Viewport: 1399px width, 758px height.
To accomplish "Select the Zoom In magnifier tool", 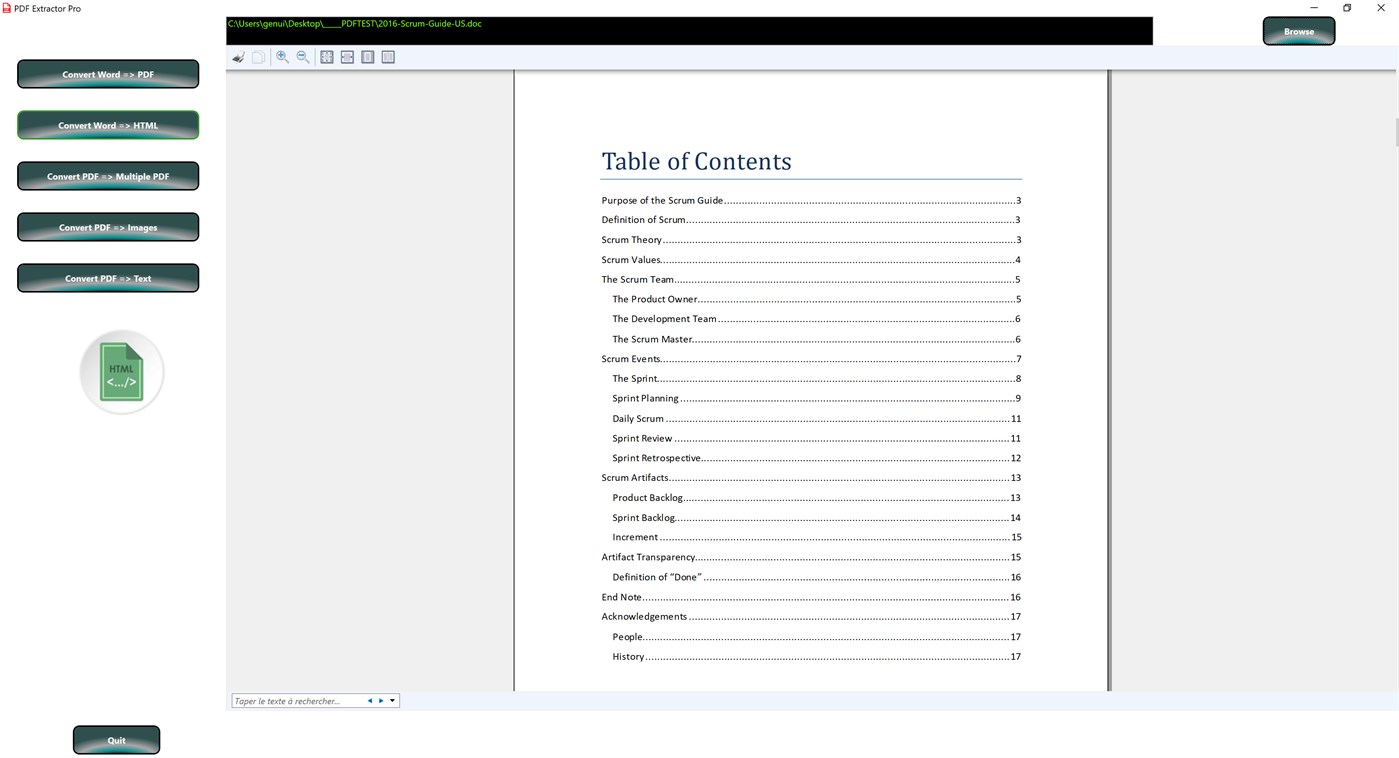I will [x=283, y=56].
